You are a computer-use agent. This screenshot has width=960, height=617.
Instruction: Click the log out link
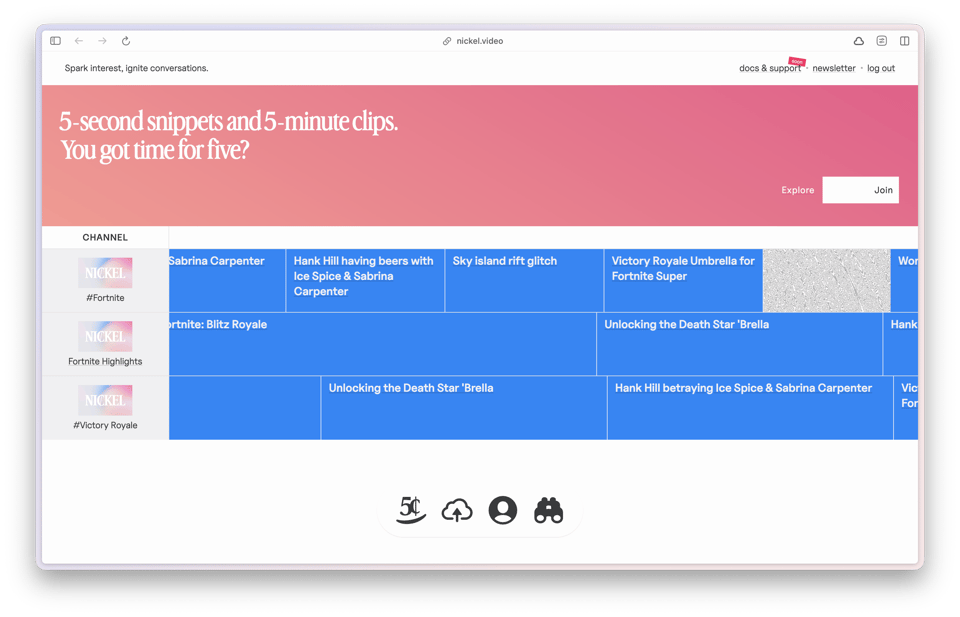pos(881,68)
